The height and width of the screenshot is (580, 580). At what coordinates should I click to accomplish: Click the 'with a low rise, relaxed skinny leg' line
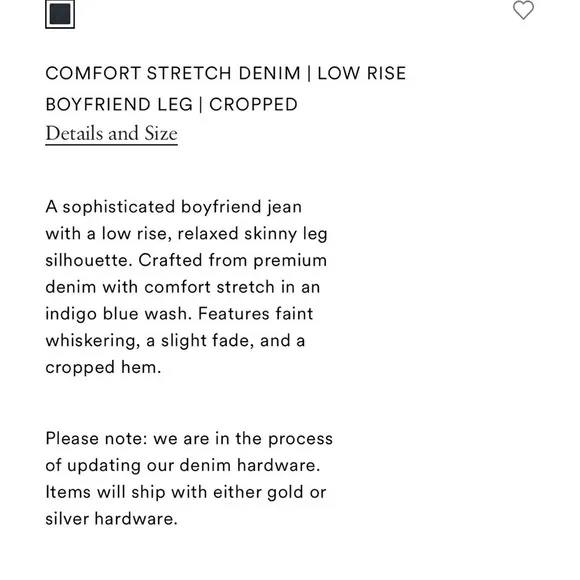point(186,234)
